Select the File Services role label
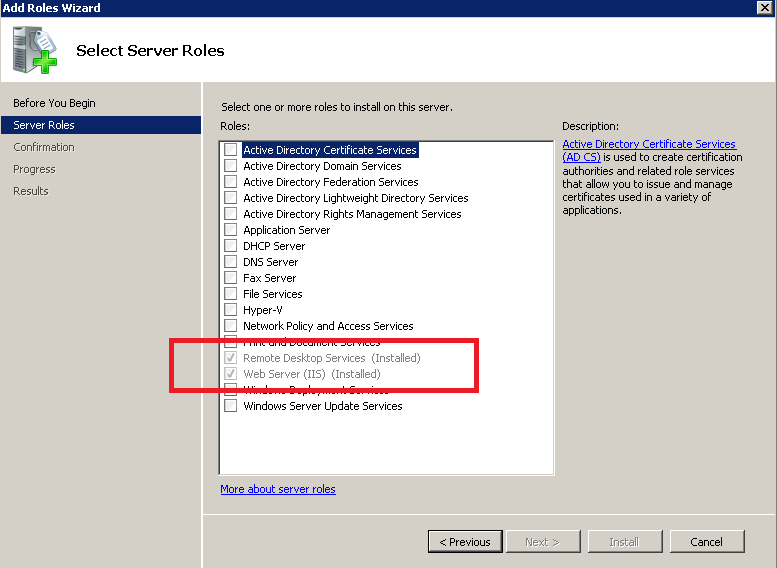This screenshot has width=777, height=568. (x=273, y=294)
